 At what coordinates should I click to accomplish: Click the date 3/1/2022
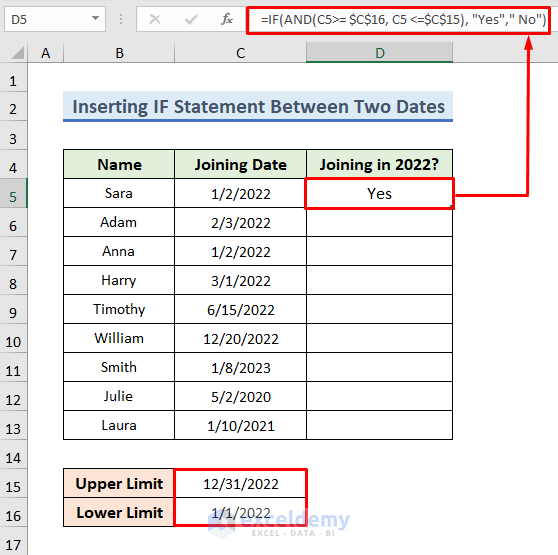[241, 281]
